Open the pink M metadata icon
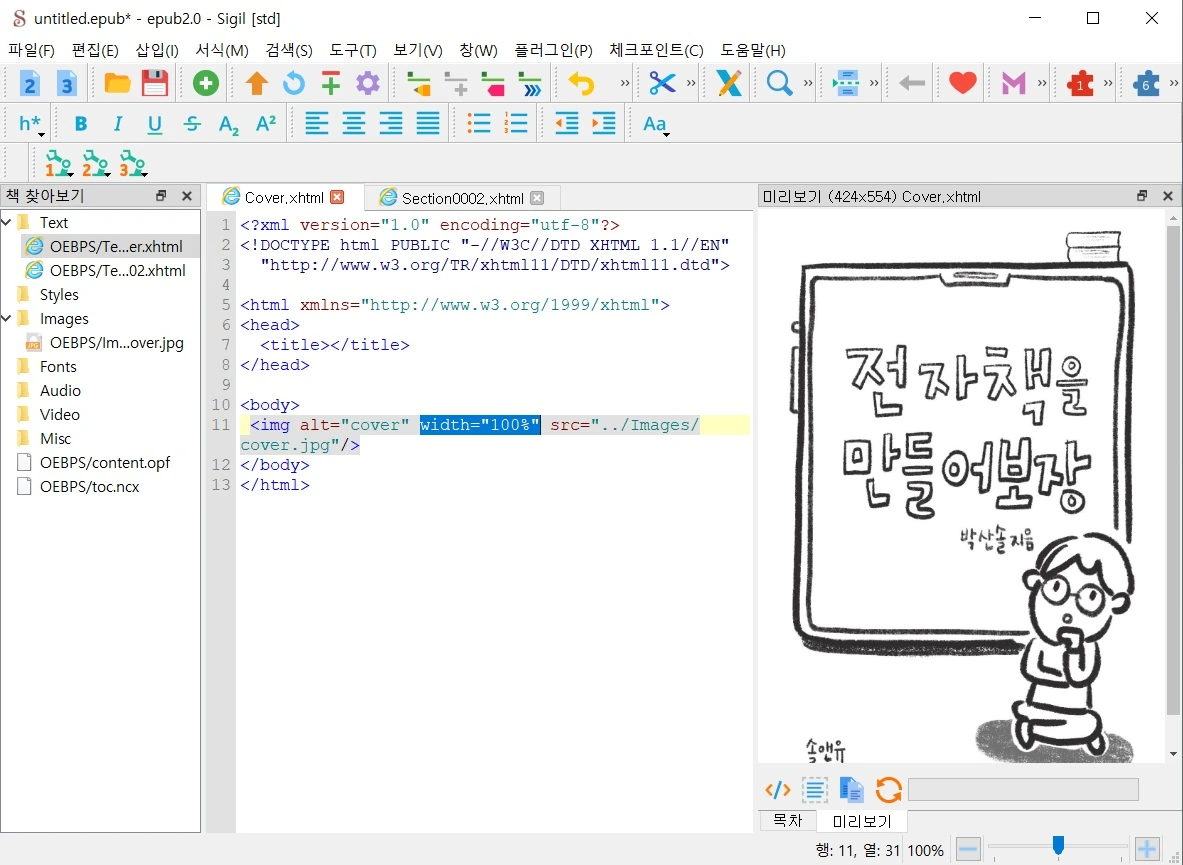This screenshot has height=865, width=1183. pyautogui.click(x=1013, y=83)
